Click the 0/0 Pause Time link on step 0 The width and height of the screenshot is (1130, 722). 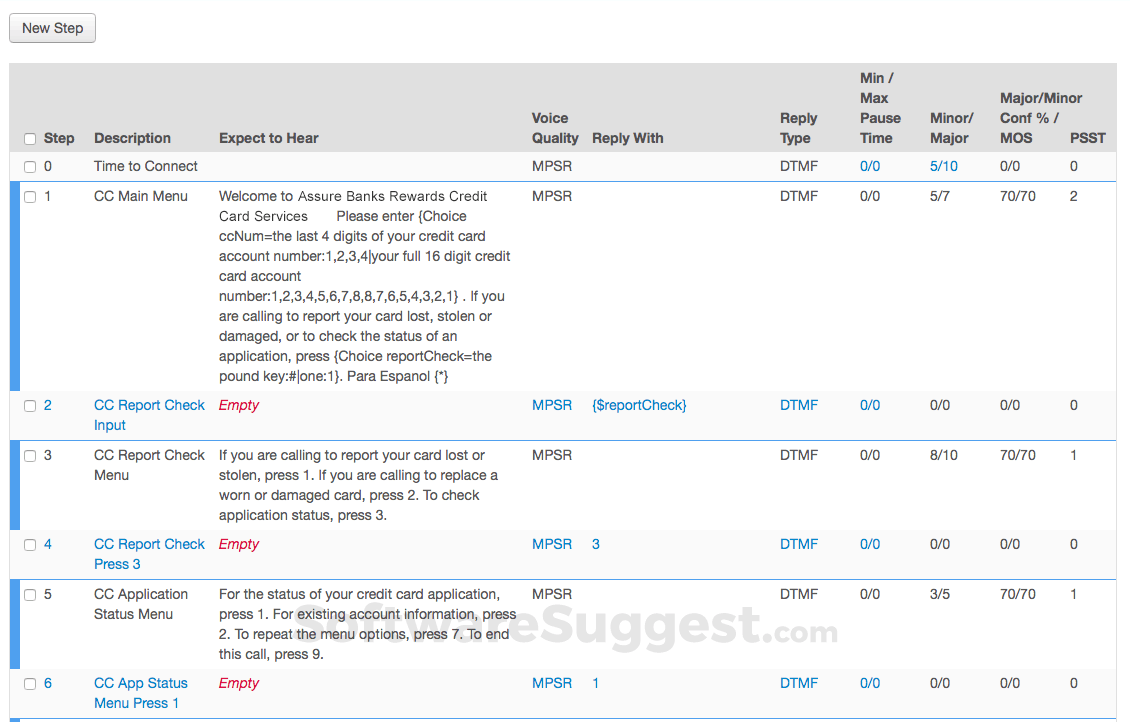coord(869,166)
